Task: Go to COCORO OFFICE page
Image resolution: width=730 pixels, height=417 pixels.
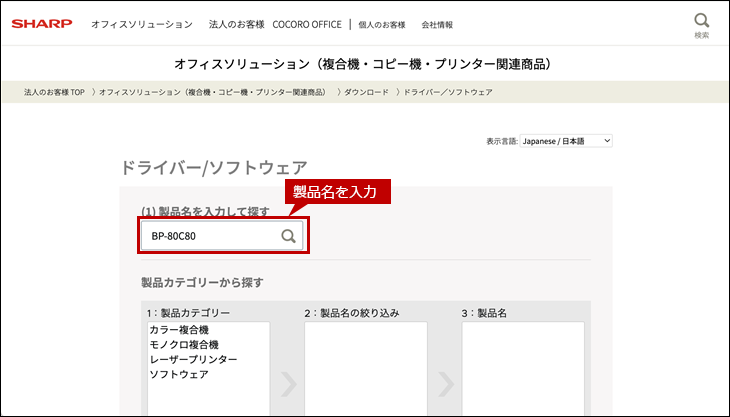Action: [307, 24]
